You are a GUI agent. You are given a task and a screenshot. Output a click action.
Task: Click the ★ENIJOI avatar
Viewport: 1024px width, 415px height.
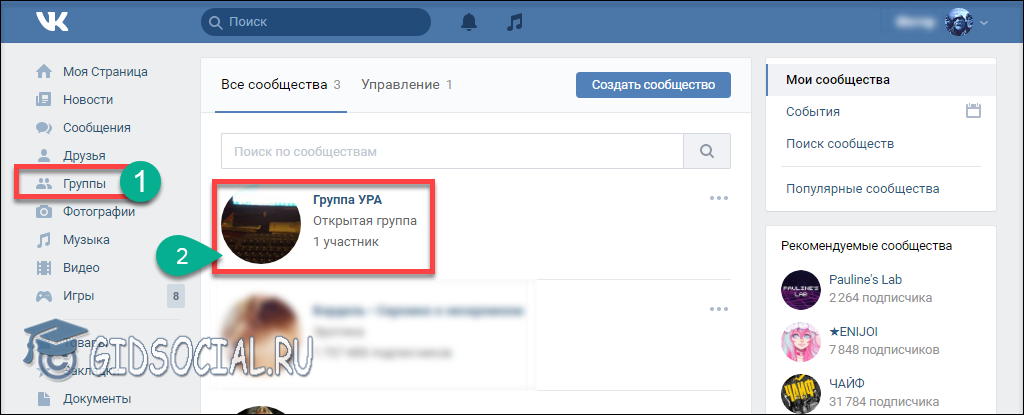point(801,341)
